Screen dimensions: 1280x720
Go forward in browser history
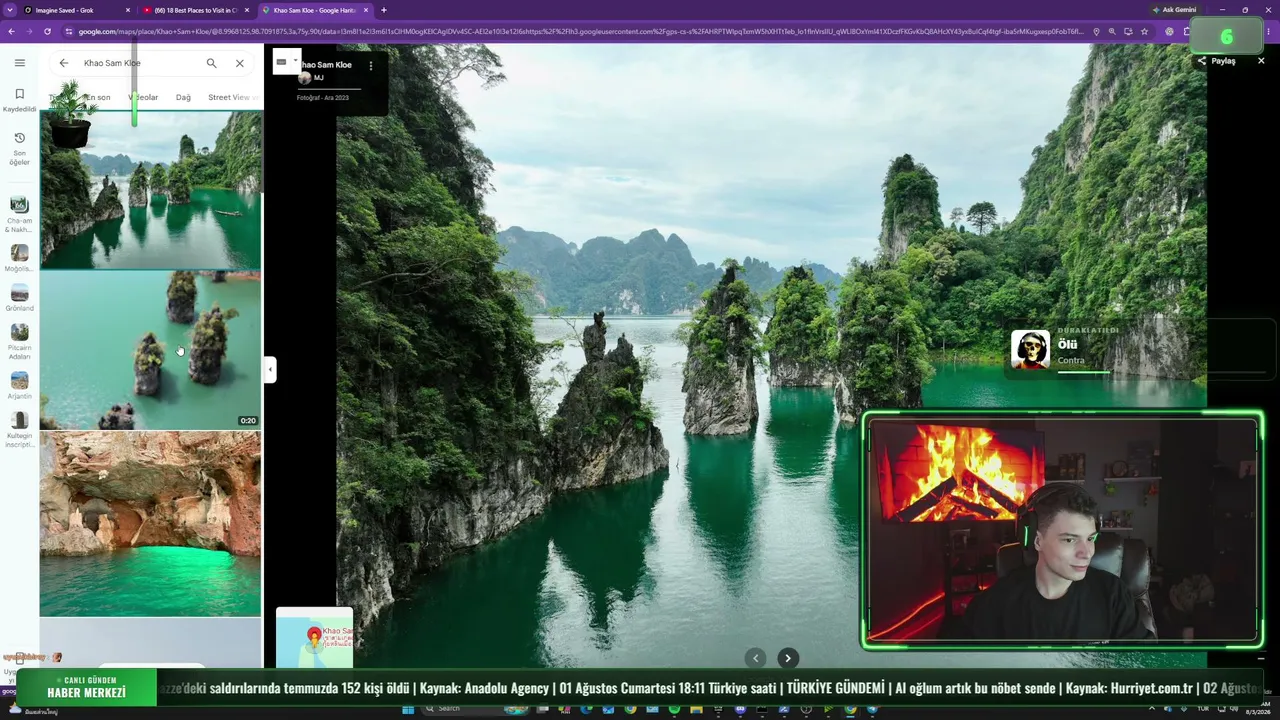[29, 31]
